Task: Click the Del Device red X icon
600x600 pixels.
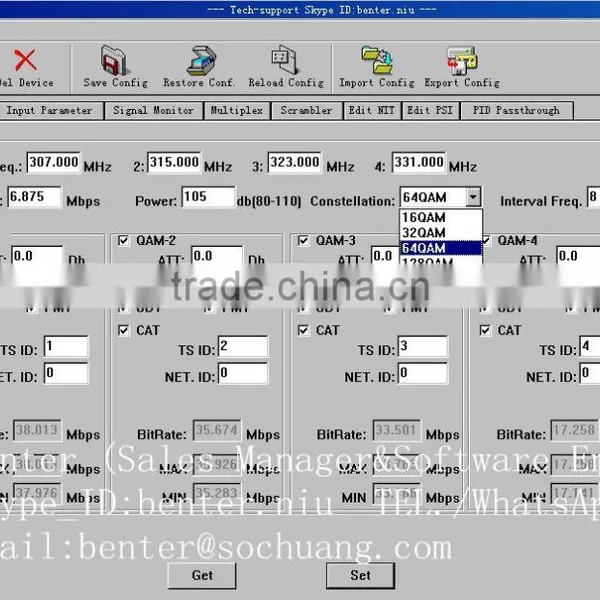Action: pos(25,60)
